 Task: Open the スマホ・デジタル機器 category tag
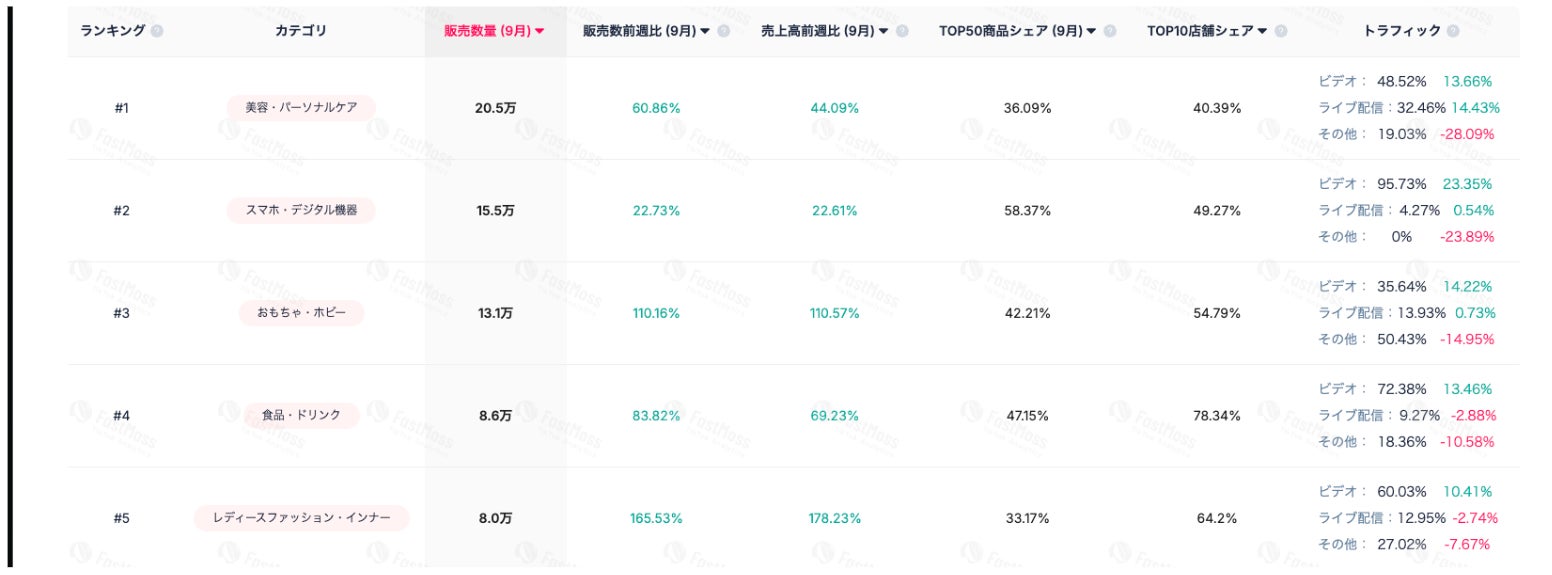[x=301, y=211]
